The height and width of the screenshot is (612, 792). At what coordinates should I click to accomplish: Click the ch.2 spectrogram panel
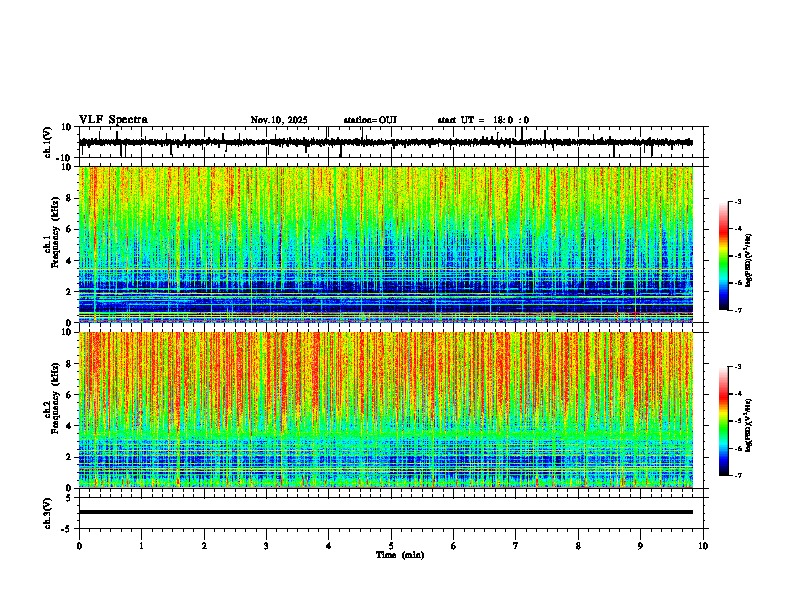pos(386,410)
